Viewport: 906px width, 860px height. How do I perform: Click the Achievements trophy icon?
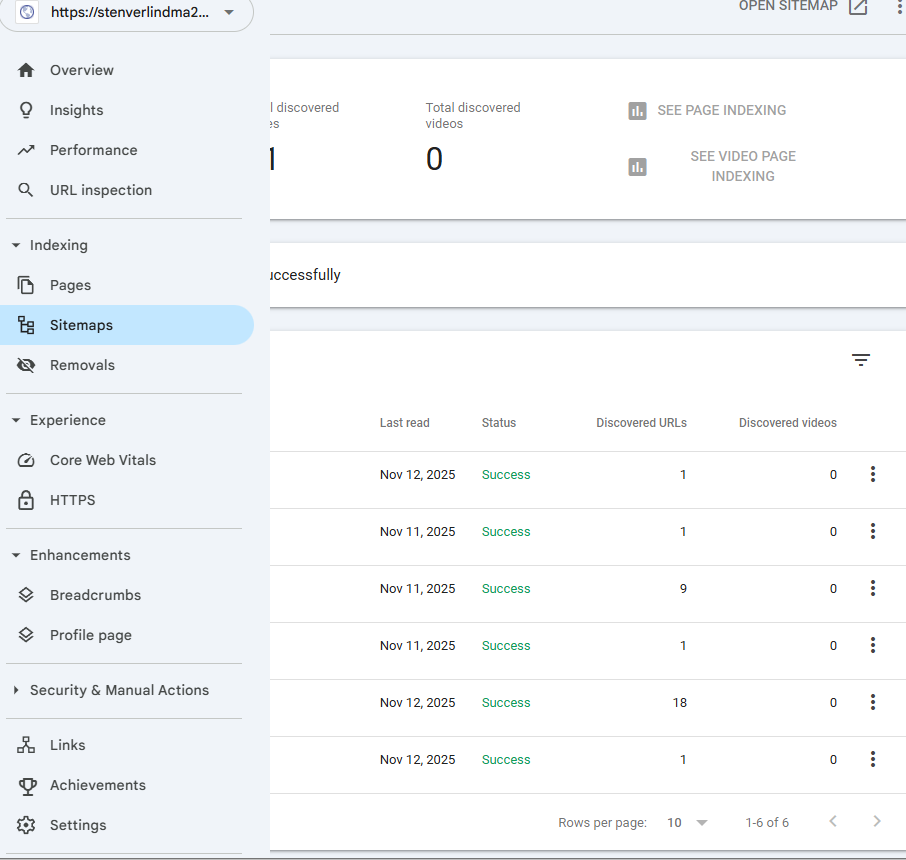[x=27, y=785]
